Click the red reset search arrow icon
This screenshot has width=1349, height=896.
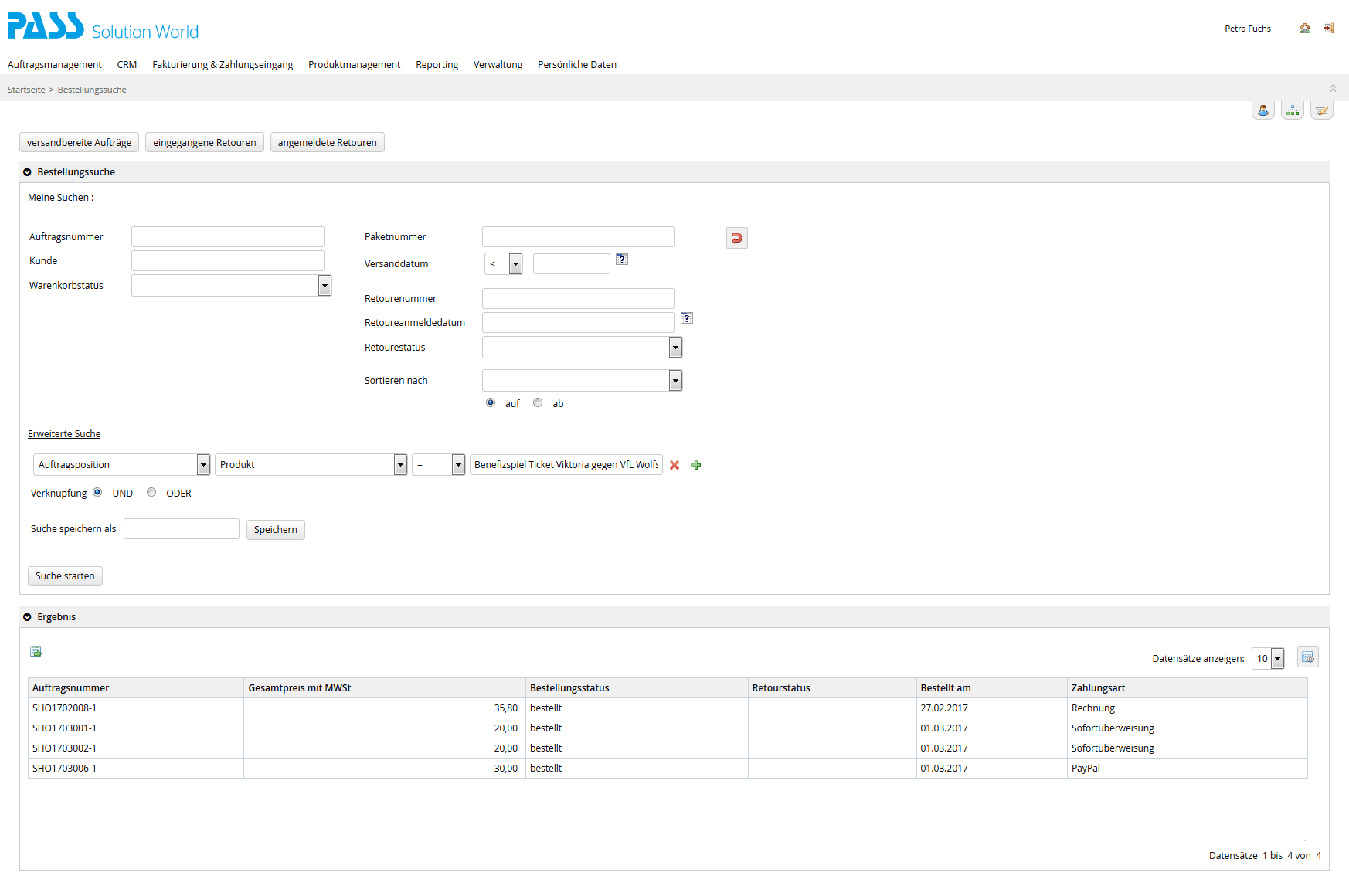pyautogui.click(x=736, y=238)
